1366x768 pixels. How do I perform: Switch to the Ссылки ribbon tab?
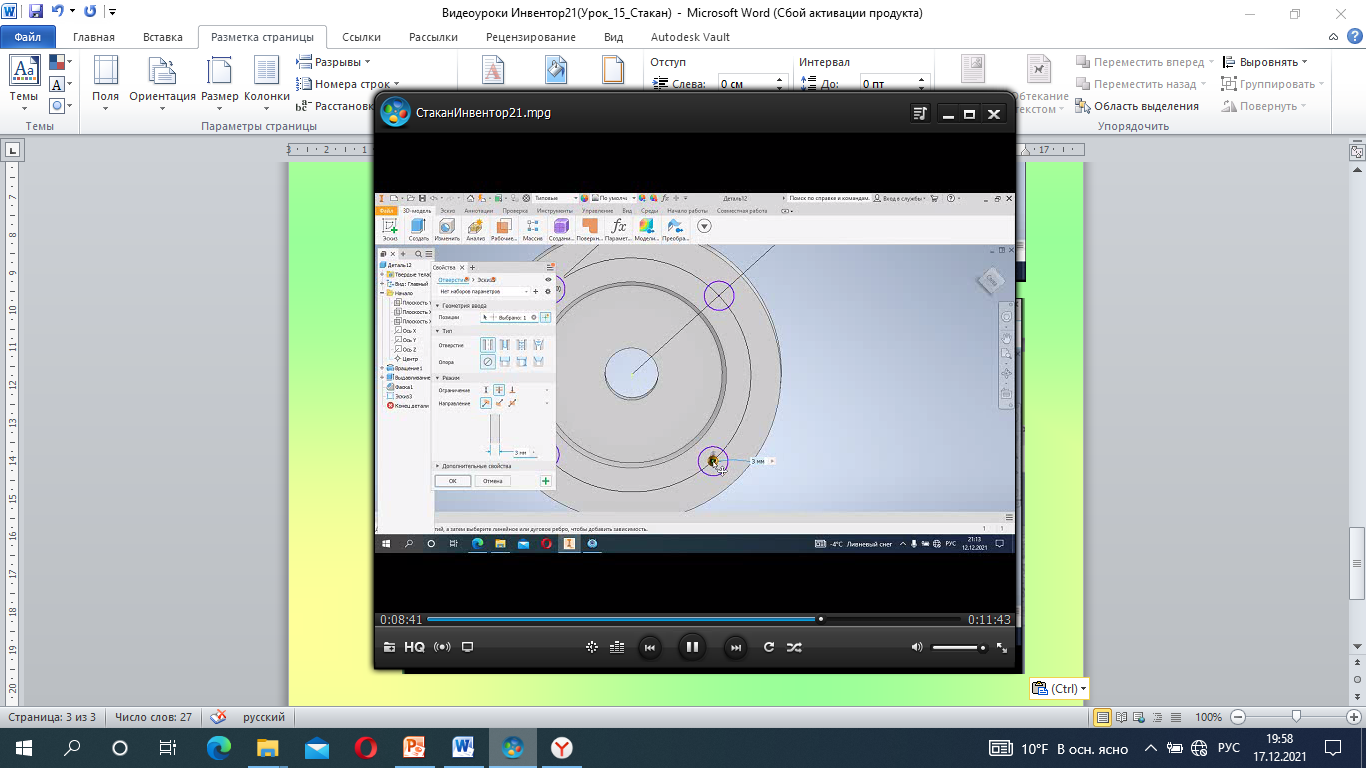coord(361,37)
